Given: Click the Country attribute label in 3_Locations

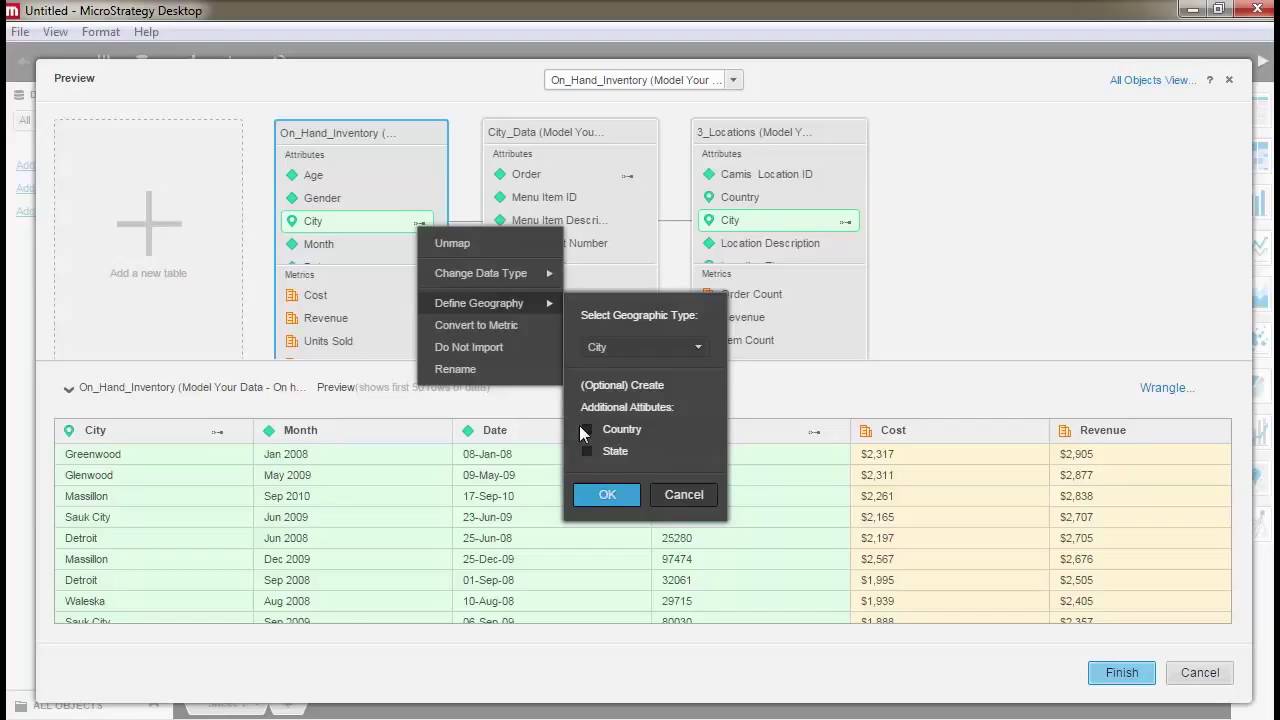Looking at the screenshot, I should 740,197.
